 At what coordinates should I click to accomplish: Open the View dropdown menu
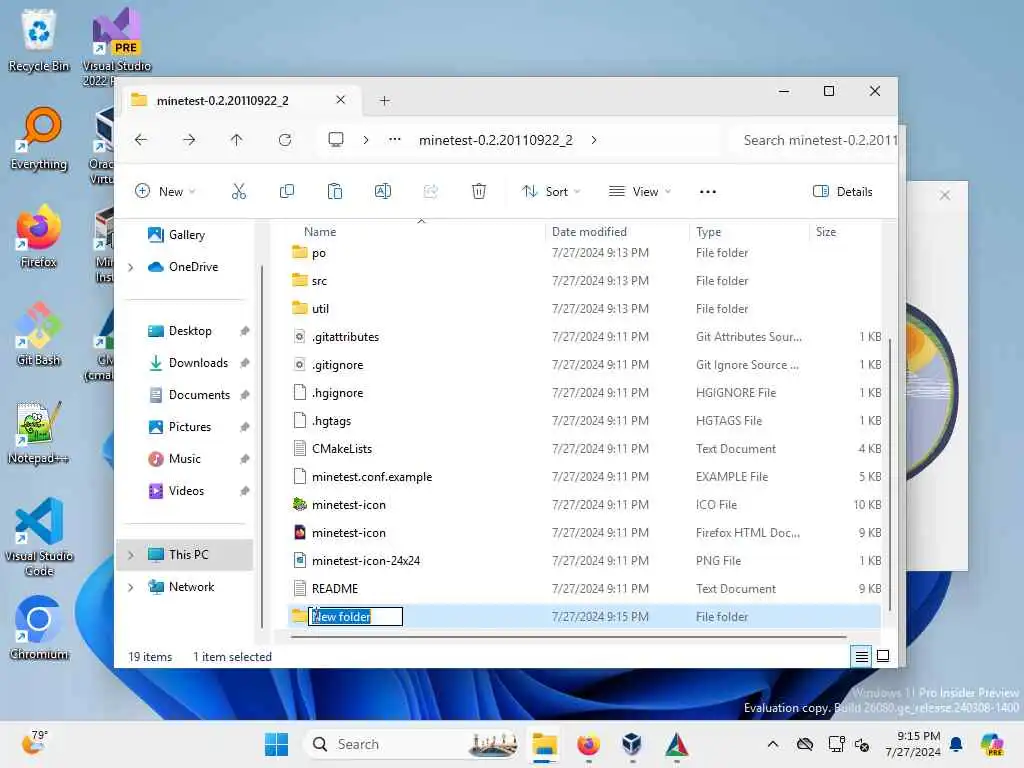coord(640,191)
